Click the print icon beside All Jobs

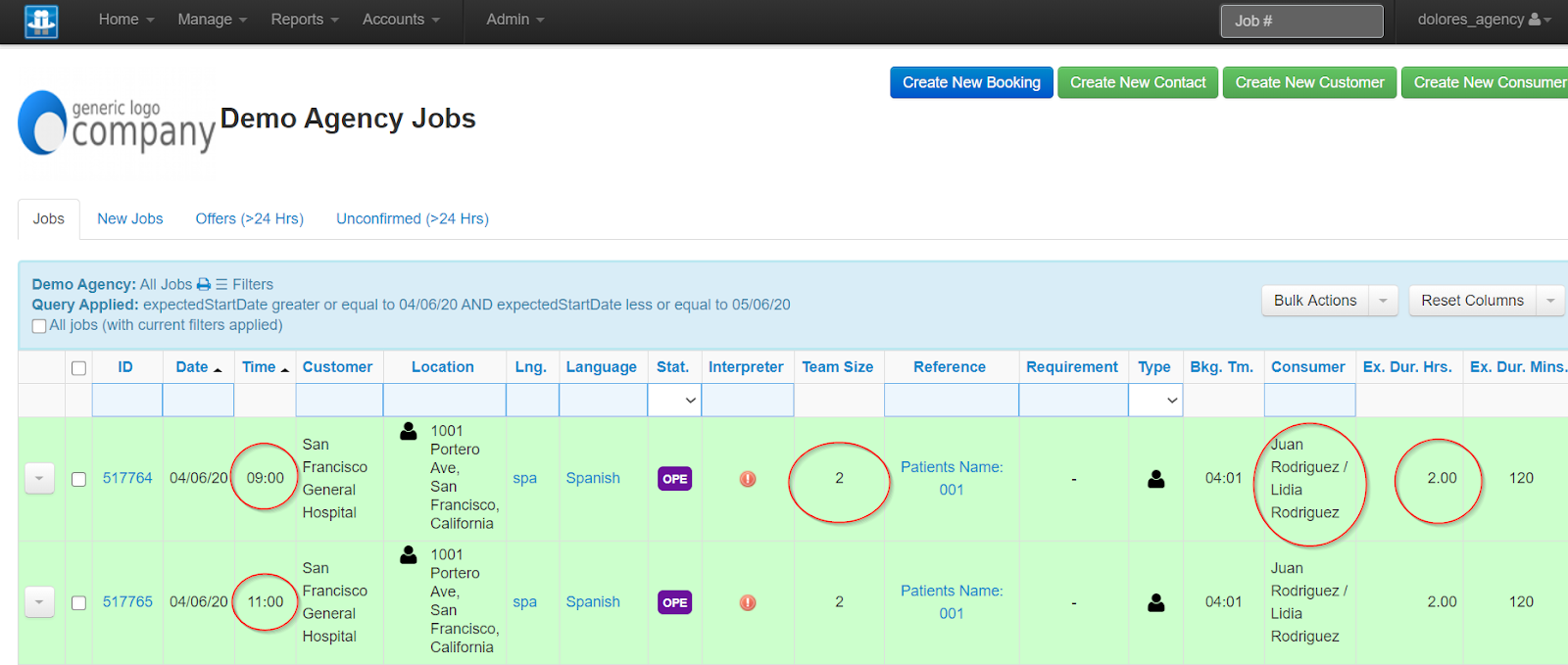click(x=204, y=284)
